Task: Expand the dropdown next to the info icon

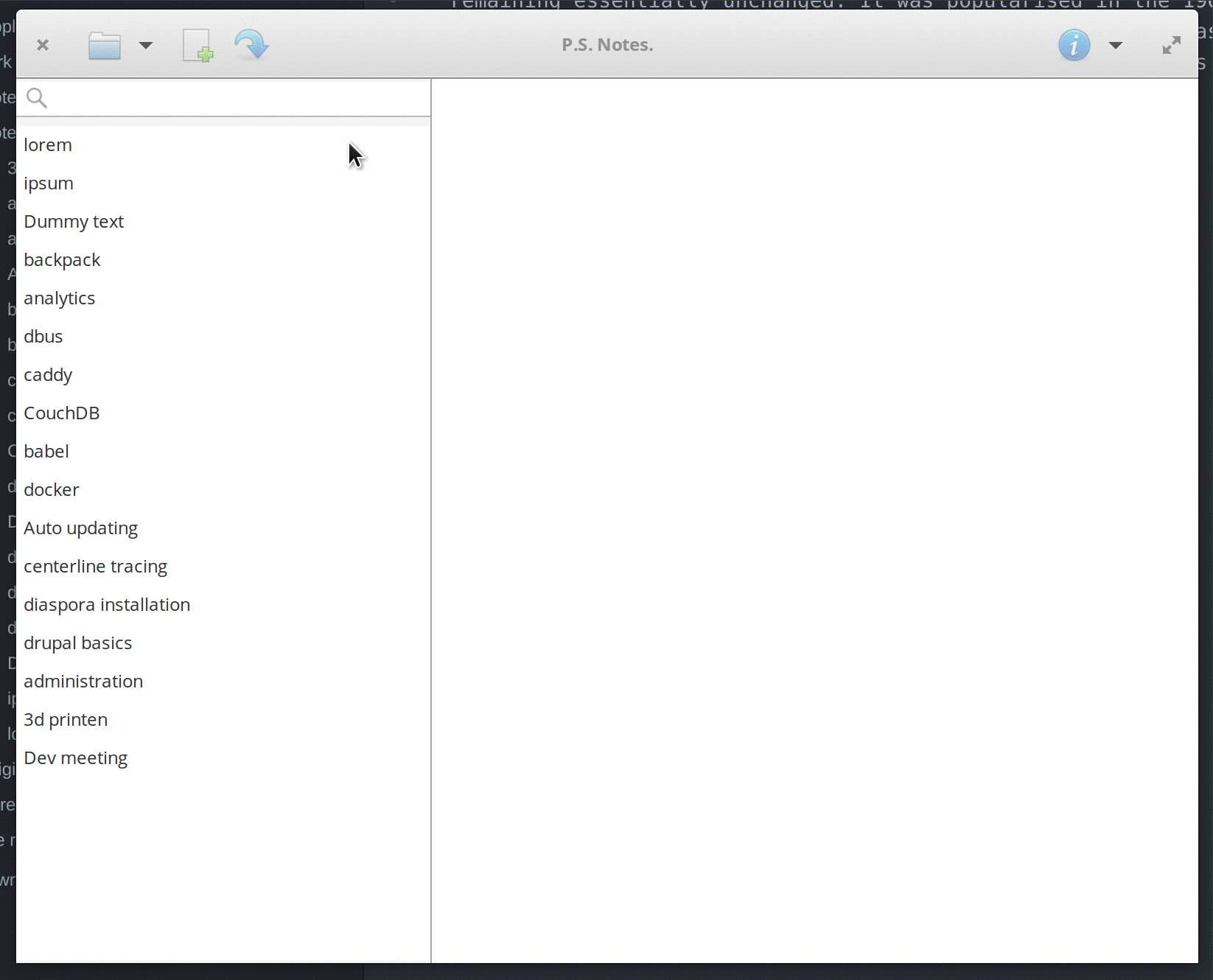Action: pyautogui.click(x=1115, y=46)
